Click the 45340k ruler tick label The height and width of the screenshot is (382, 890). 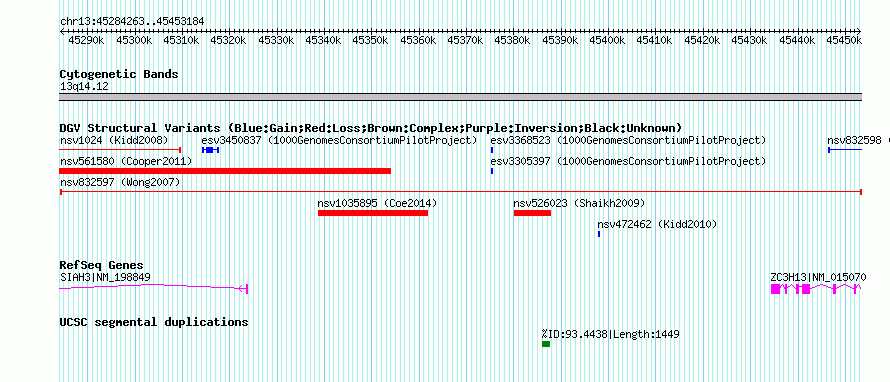click(324, 40)
